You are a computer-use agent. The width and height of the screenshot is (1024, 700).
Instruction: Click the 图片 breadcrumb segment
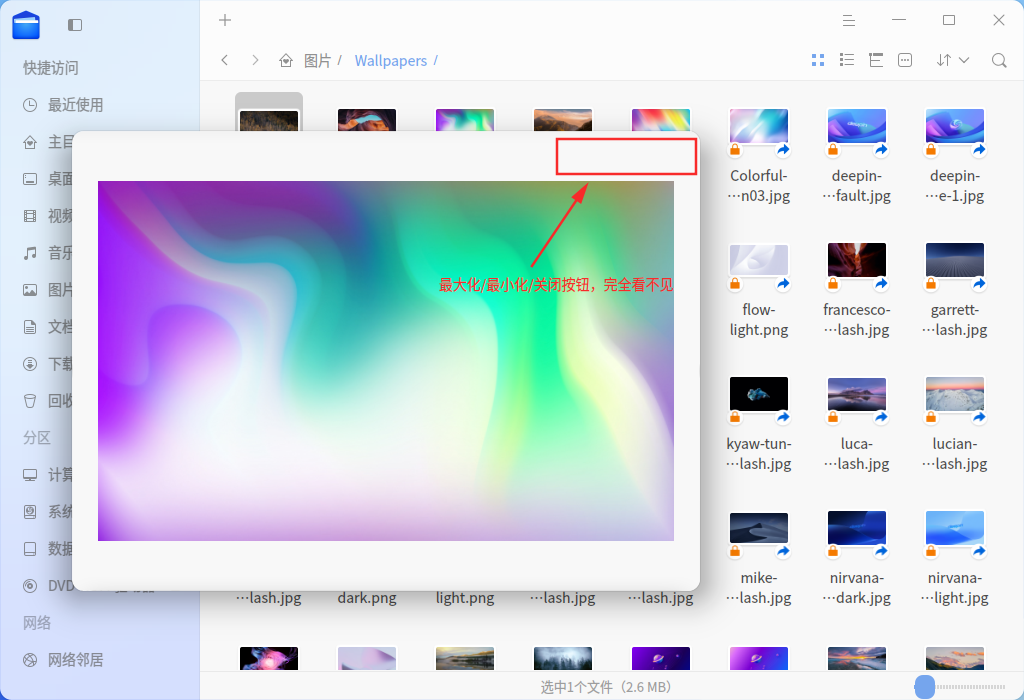(317, 61)
